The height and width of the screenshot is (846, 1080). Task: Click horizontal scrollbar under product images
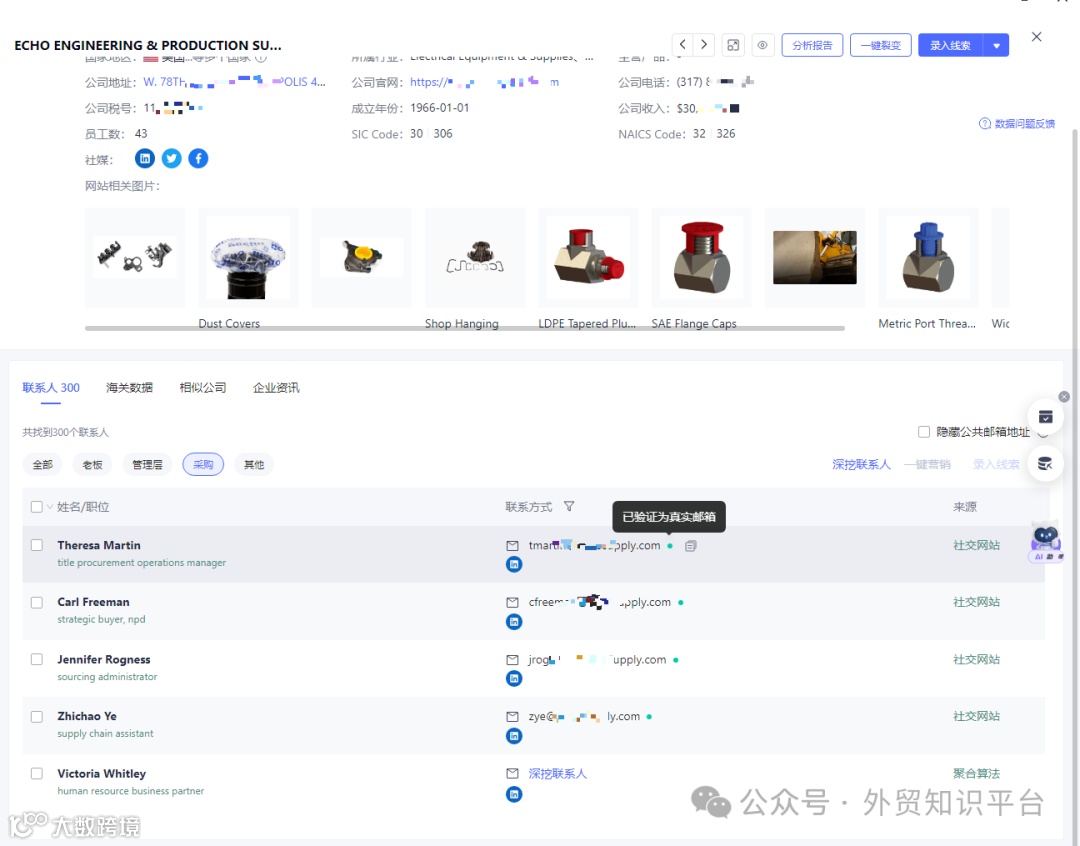tap(465, 329)
